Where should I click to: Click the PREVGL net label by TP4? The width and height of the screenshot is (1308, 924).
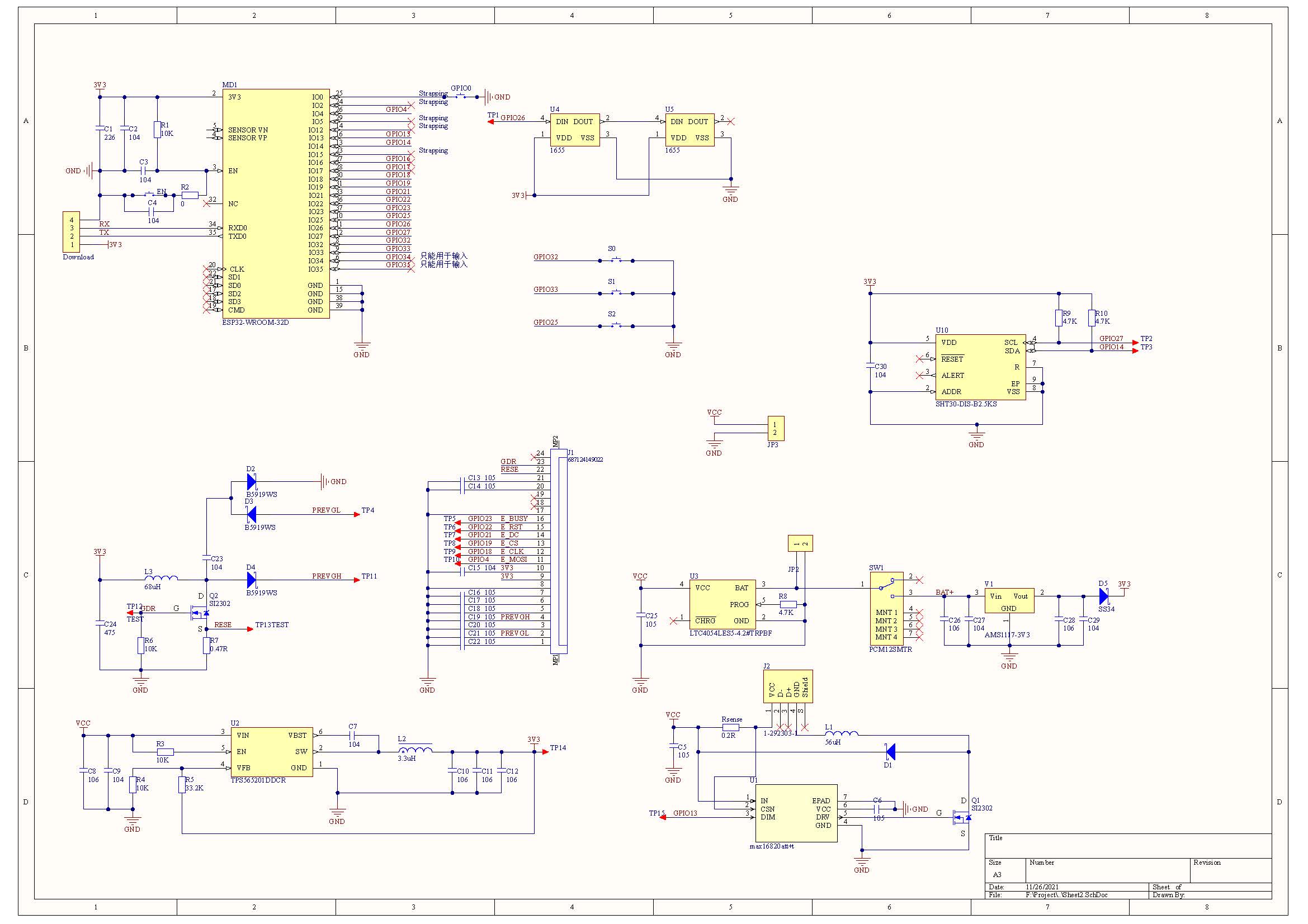(x=326, y=510)
